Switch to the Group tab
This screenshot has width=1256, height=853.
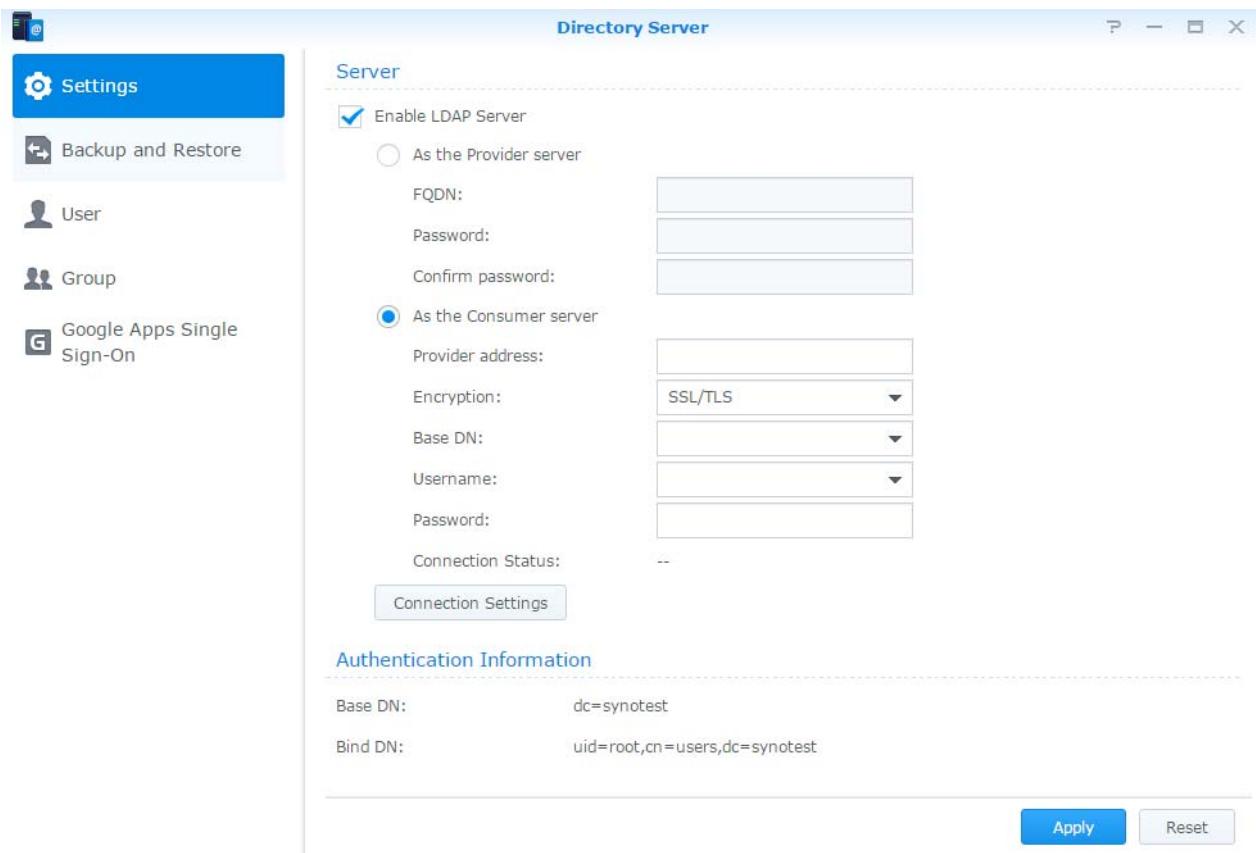pyautogui.click(x=148, y=279)
